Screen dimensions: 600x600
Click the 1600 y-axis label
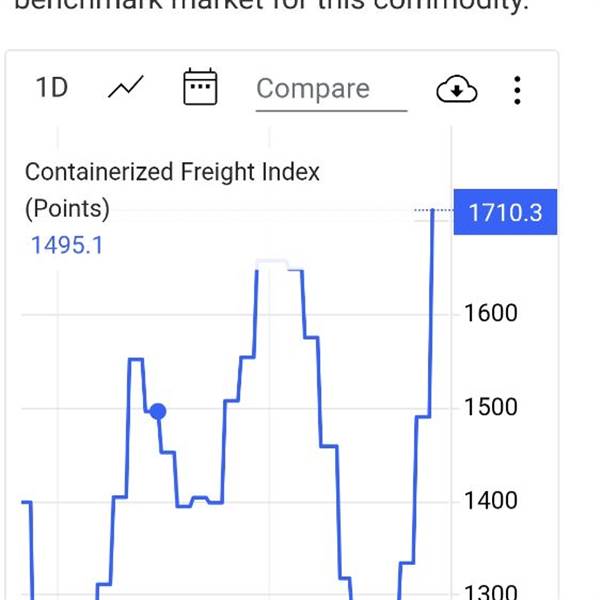click(491, 313)
